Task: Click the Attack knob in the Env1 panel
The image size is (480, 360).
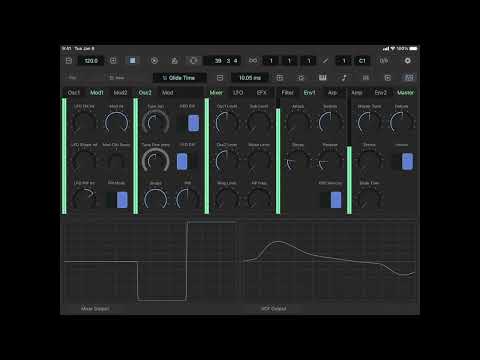Action: tap(298, 122)
